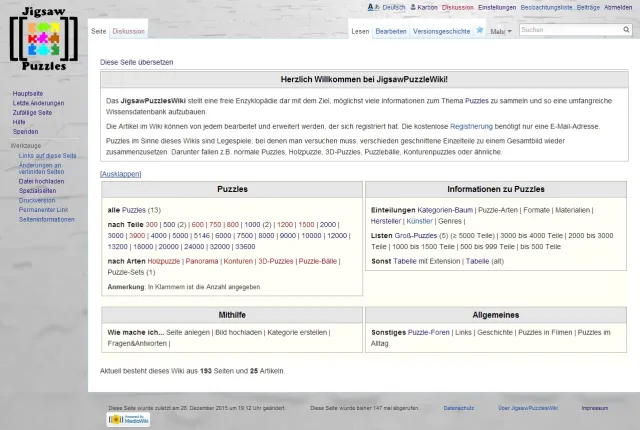
Task: Open user Diskussion link in top bar
Action: [458, 7]
